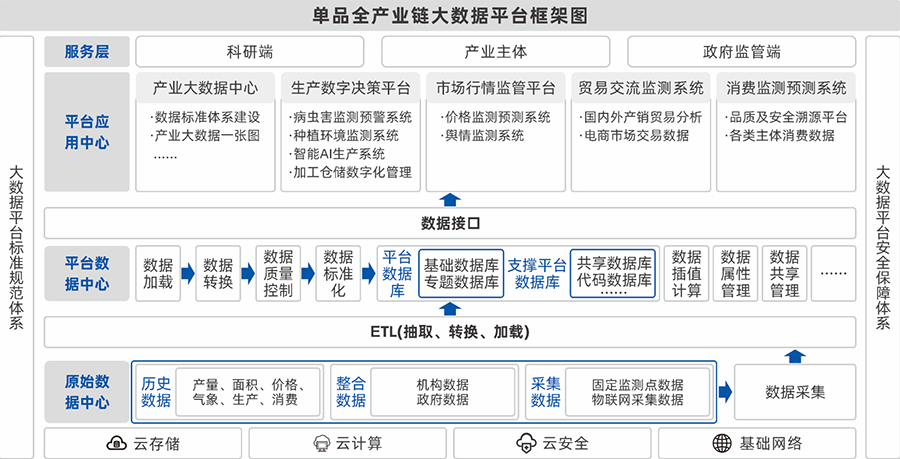
Task: Click the globe icon beside 基础网络
Action: tap(723, 443)
